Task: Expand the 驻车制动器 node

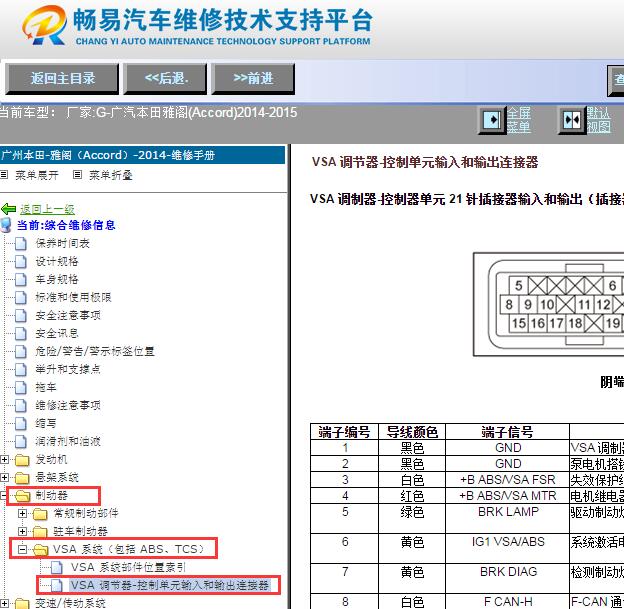Action: pos(23,531)
